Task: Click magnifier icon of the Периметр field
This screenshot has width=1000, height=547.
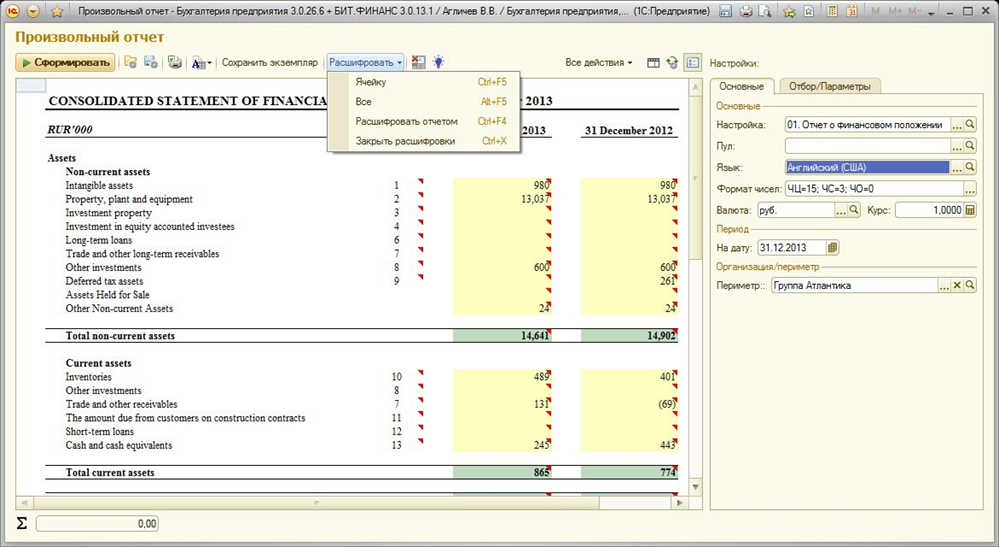Action: (970, 286)
